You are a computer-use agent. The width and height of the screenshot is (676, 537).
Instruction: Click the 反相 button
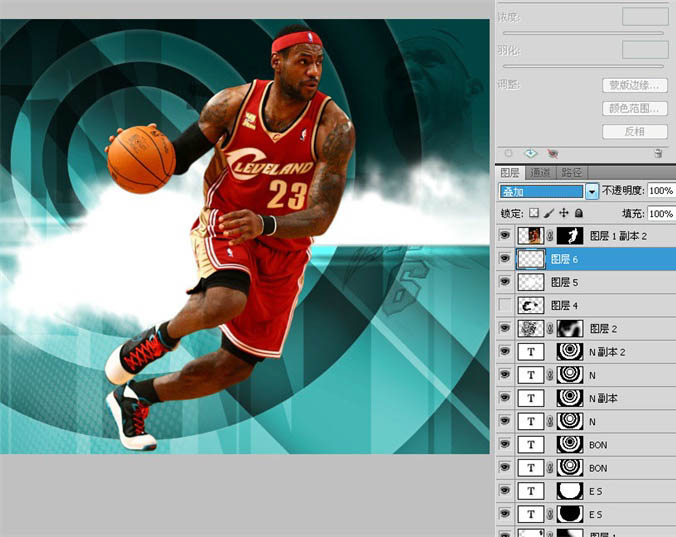pos(635,131)
